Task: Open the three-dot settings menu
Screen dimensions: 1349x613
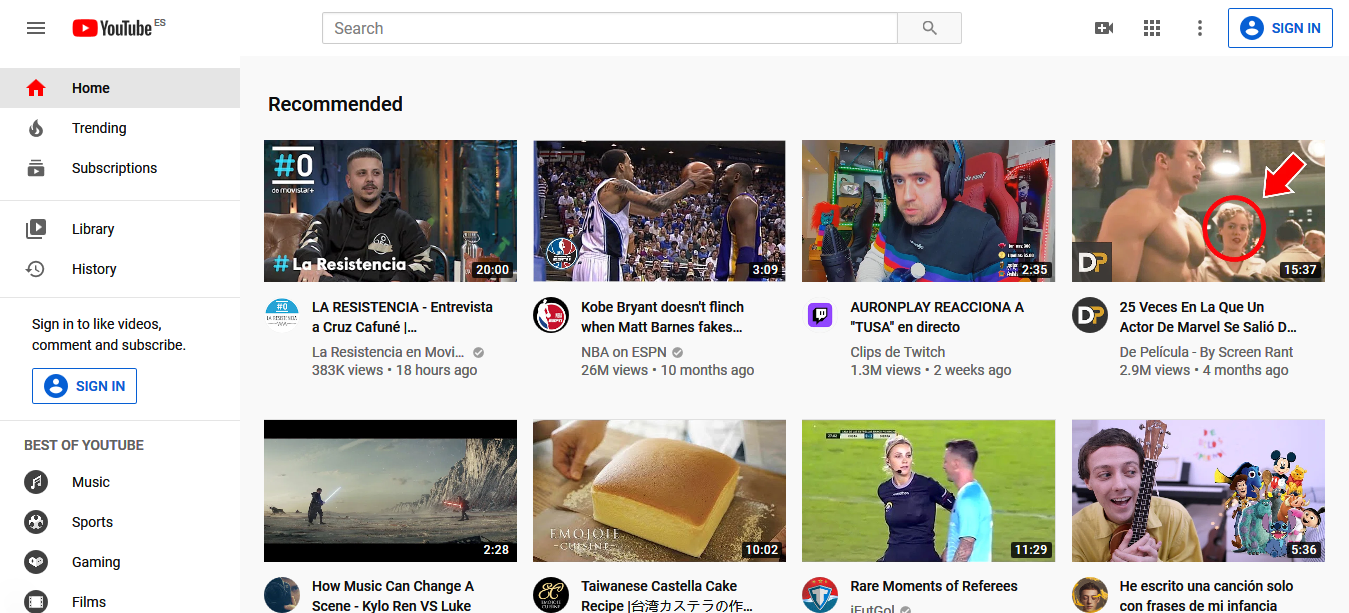Action: pos(1200,28)
